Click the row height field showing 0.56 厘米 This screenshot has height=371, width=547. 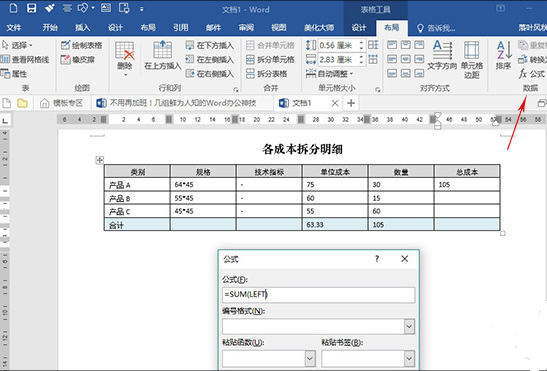(337, 45)
